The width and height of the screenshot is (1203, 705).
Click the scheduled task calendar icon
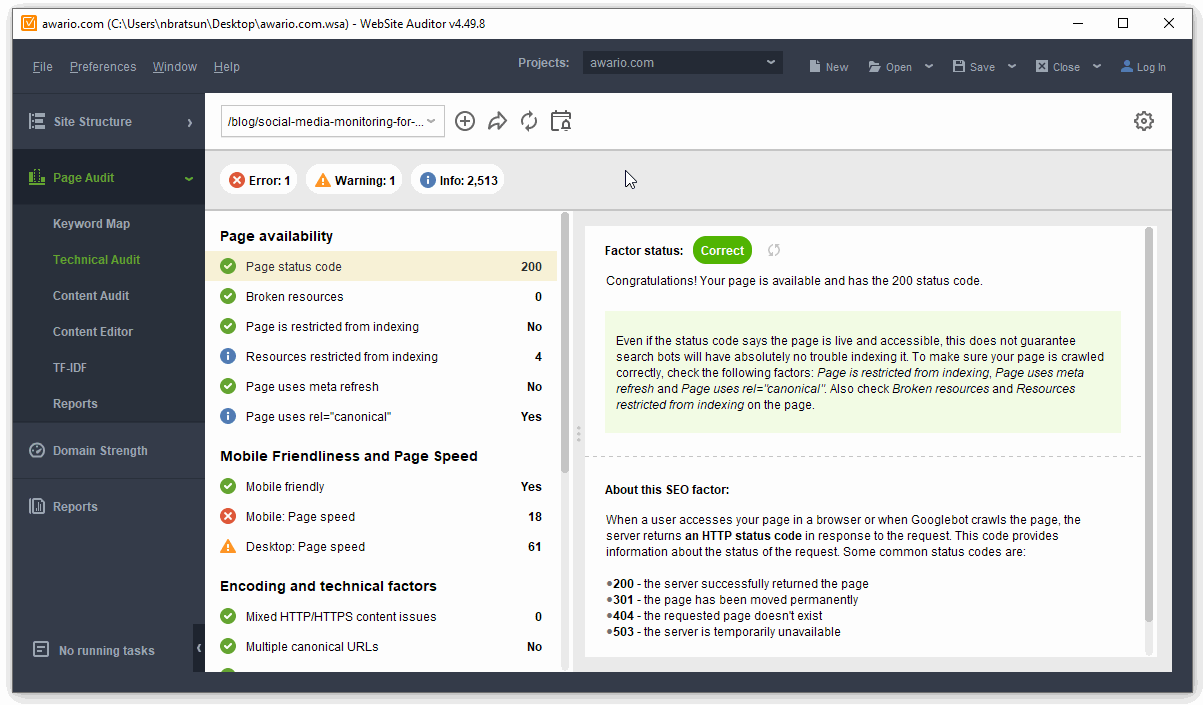(x=561, y=121)
